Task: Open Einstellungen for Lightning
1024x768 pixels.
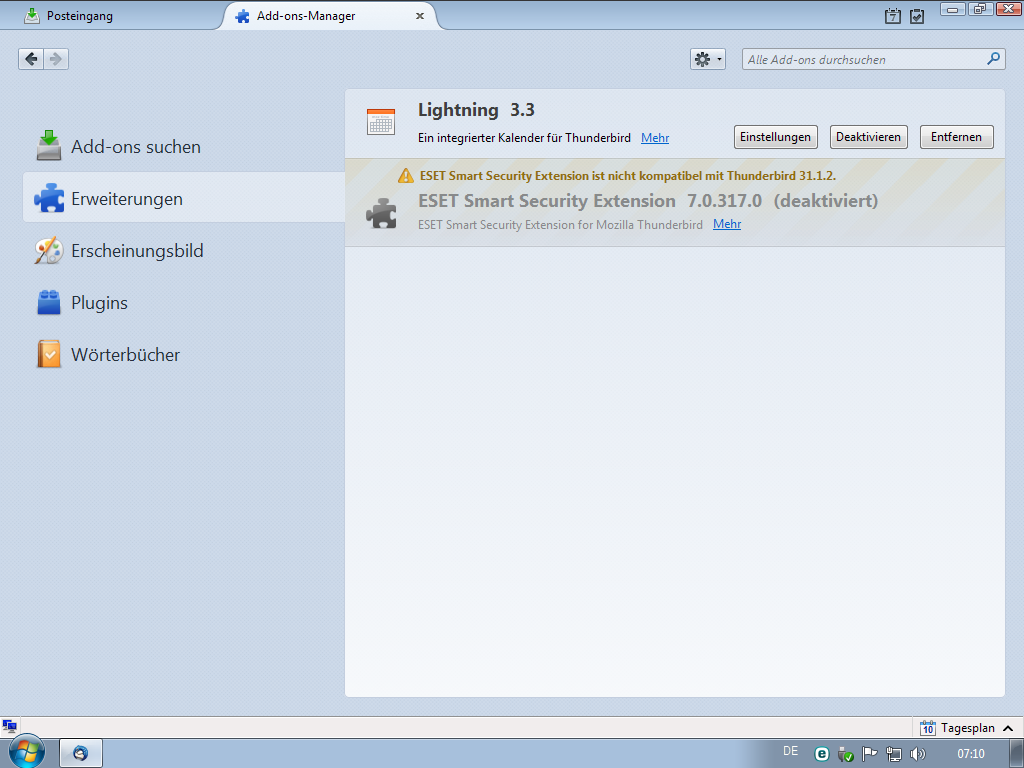Action: (x=775, y=137)
